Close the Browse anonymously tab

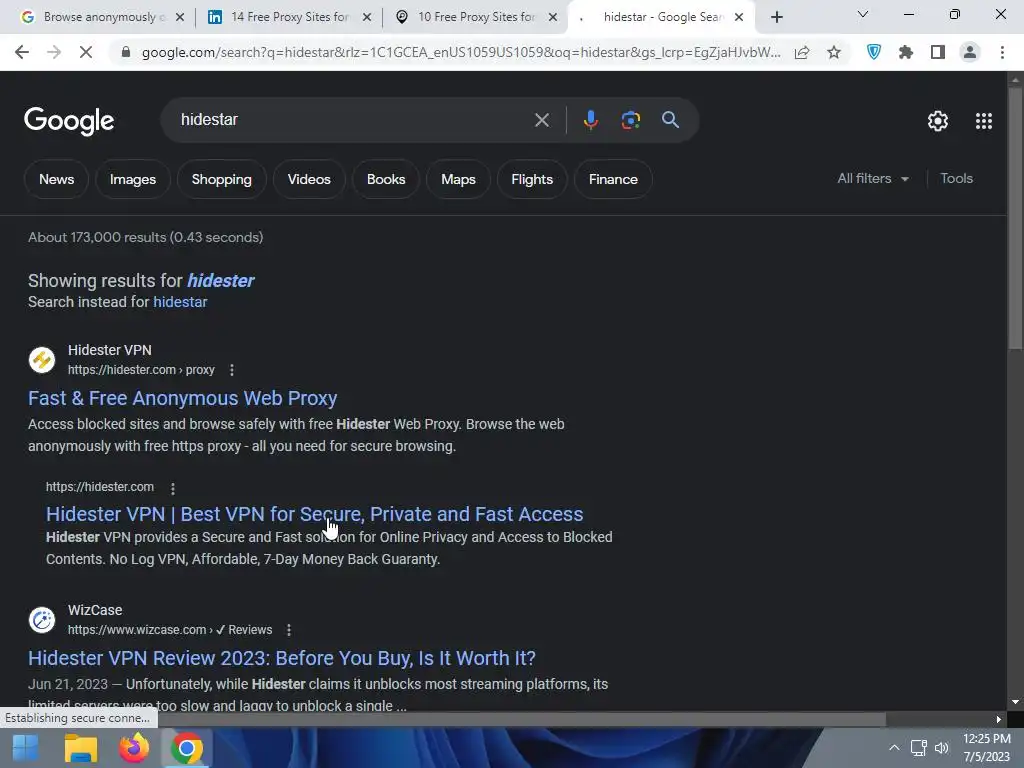click(x=180, y=18)
